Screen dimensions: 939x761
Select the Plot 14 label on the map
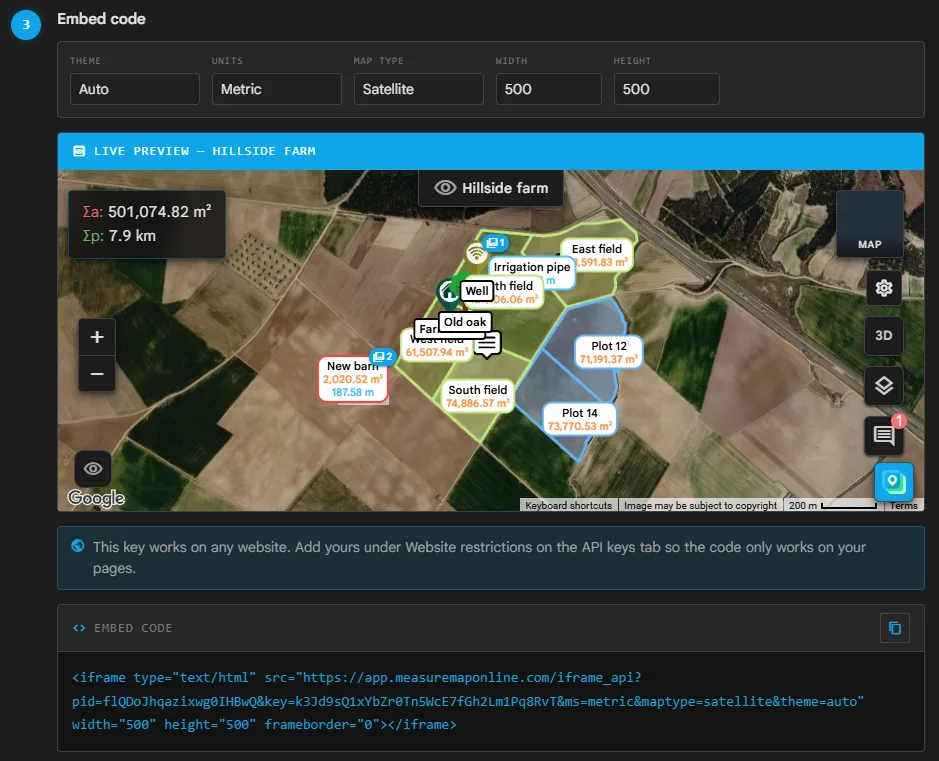pyautogui.click(x=580, y=419)
